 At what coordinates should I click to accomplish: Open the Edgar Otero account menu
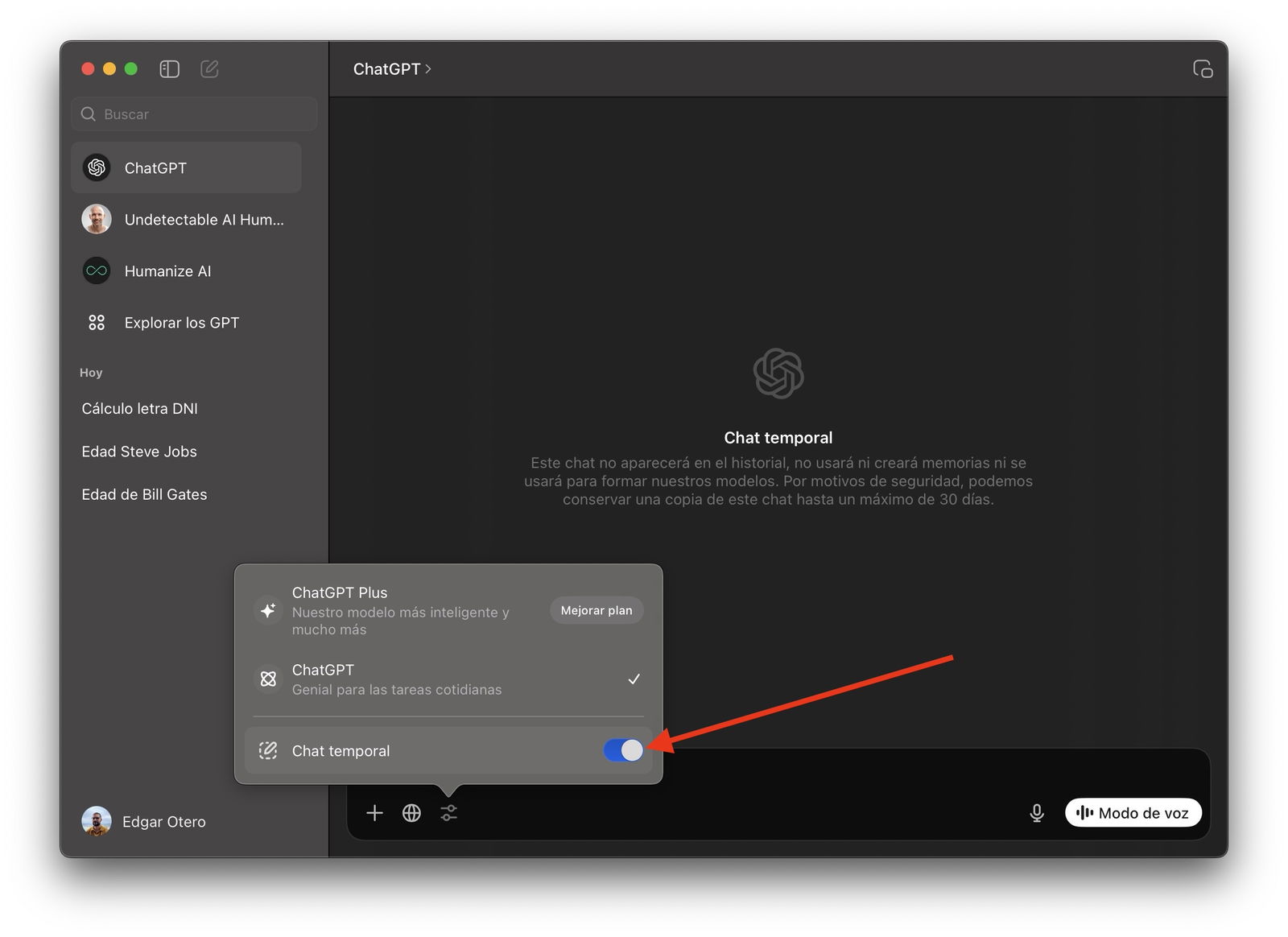tap(145, 821)
